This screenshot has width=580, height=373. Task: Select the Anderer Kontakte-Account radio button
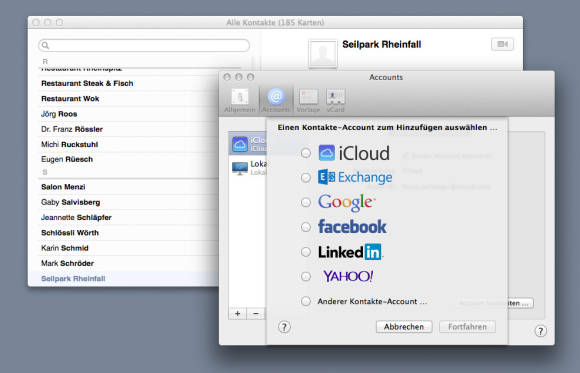pyautogui.click(x=306, y=301)
